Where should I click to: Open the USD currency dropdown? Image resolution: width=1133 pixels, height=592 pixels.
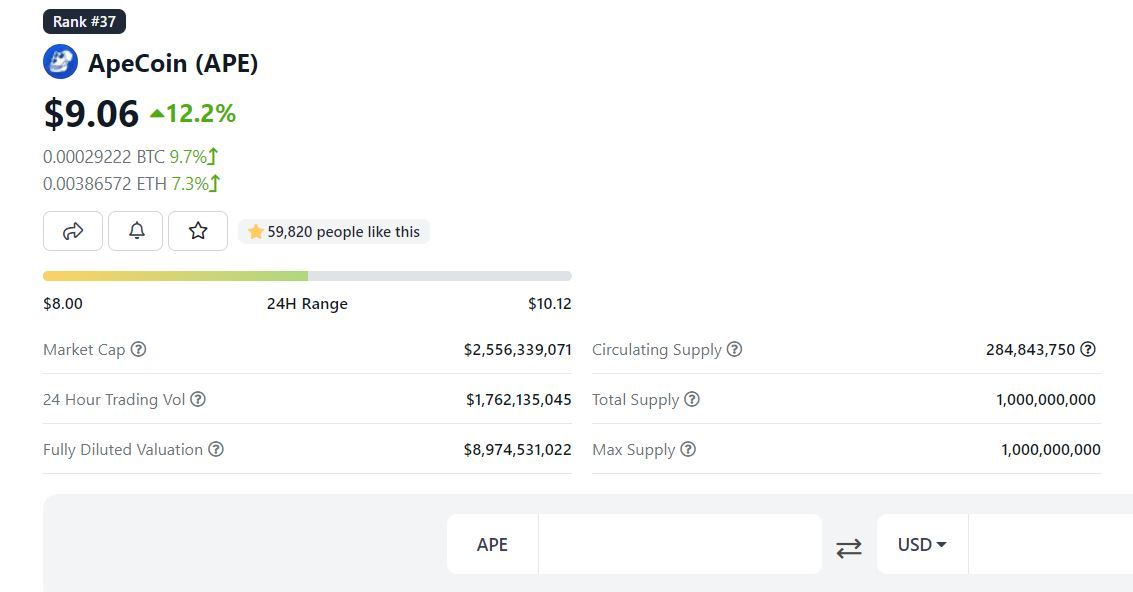[x=922, y=545]
